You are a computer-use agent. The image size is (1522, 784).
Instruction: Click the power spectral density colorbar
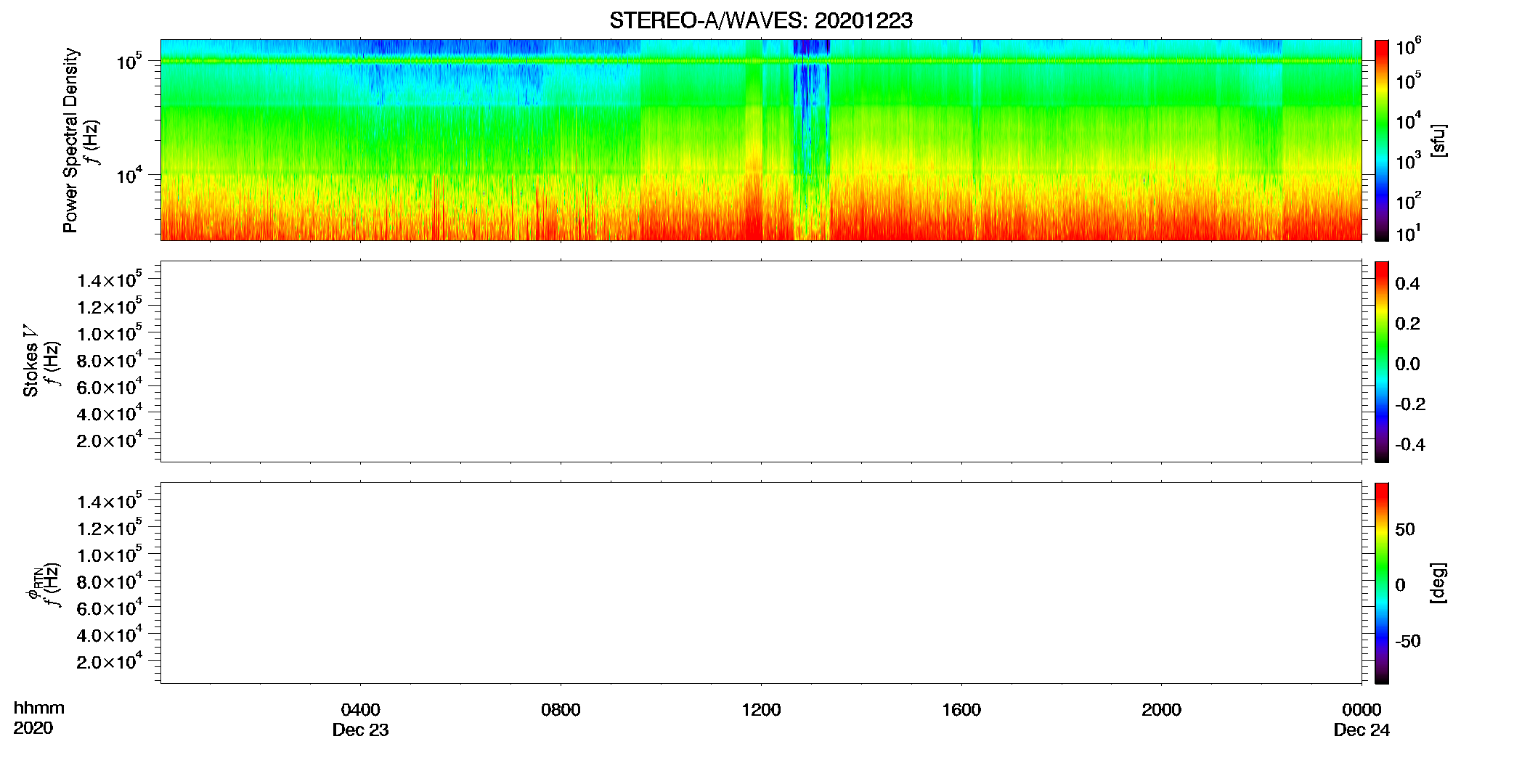(1382, 140)
